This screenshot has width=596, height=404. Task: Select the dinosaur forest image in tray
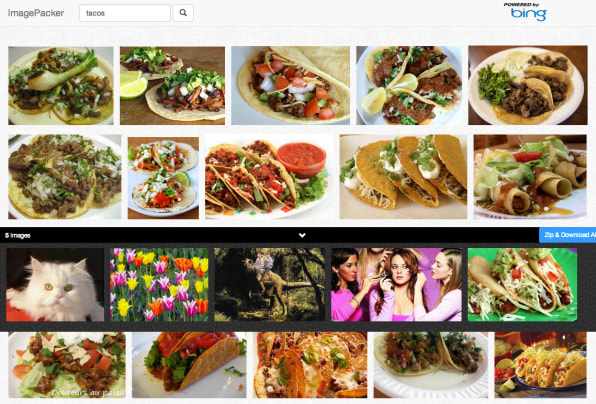click(269, 285)
